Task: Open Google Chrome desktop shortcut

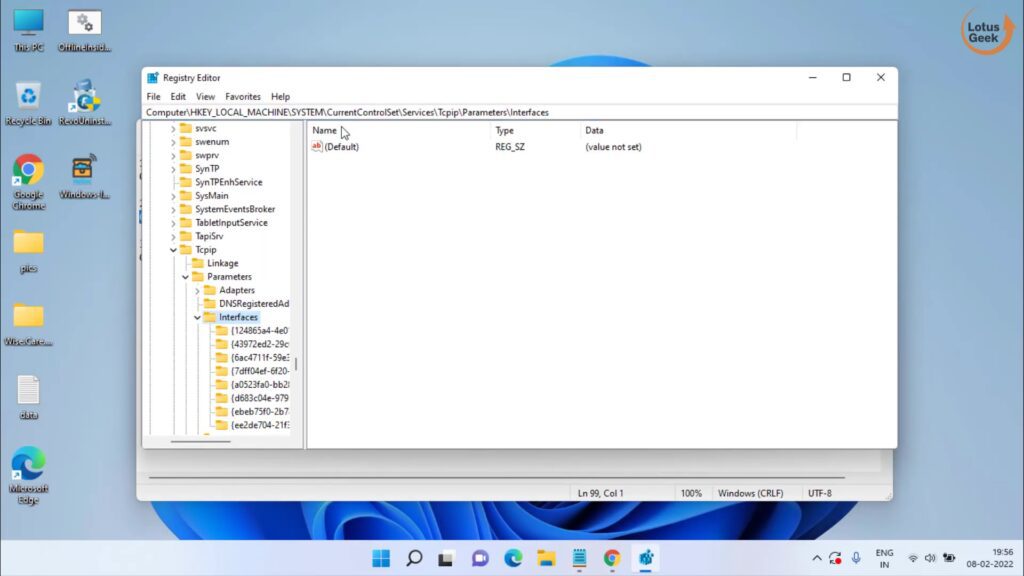Action: click(x=28, y=171)
